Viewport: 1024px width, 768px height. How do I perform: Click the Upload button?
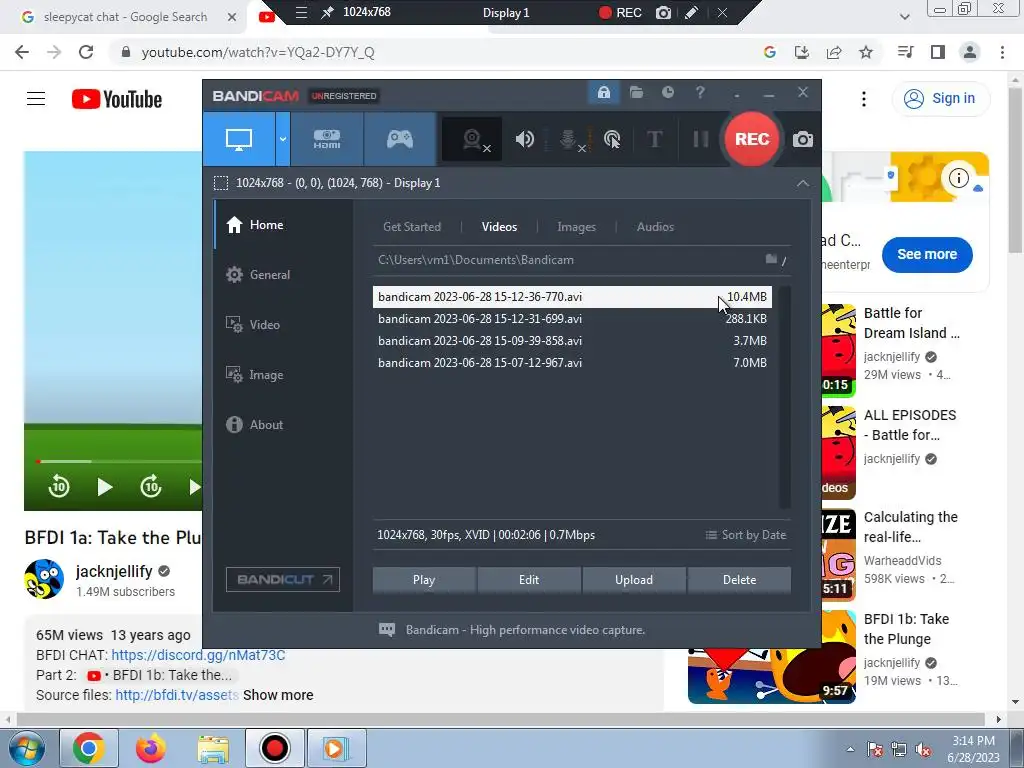(633, 580)
